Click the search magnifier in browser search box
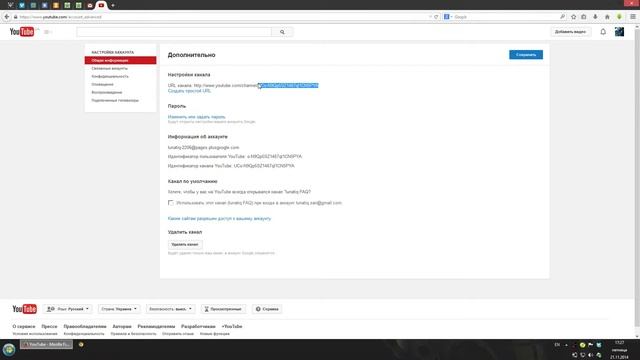The image size is (640, 360). point(562,17)
